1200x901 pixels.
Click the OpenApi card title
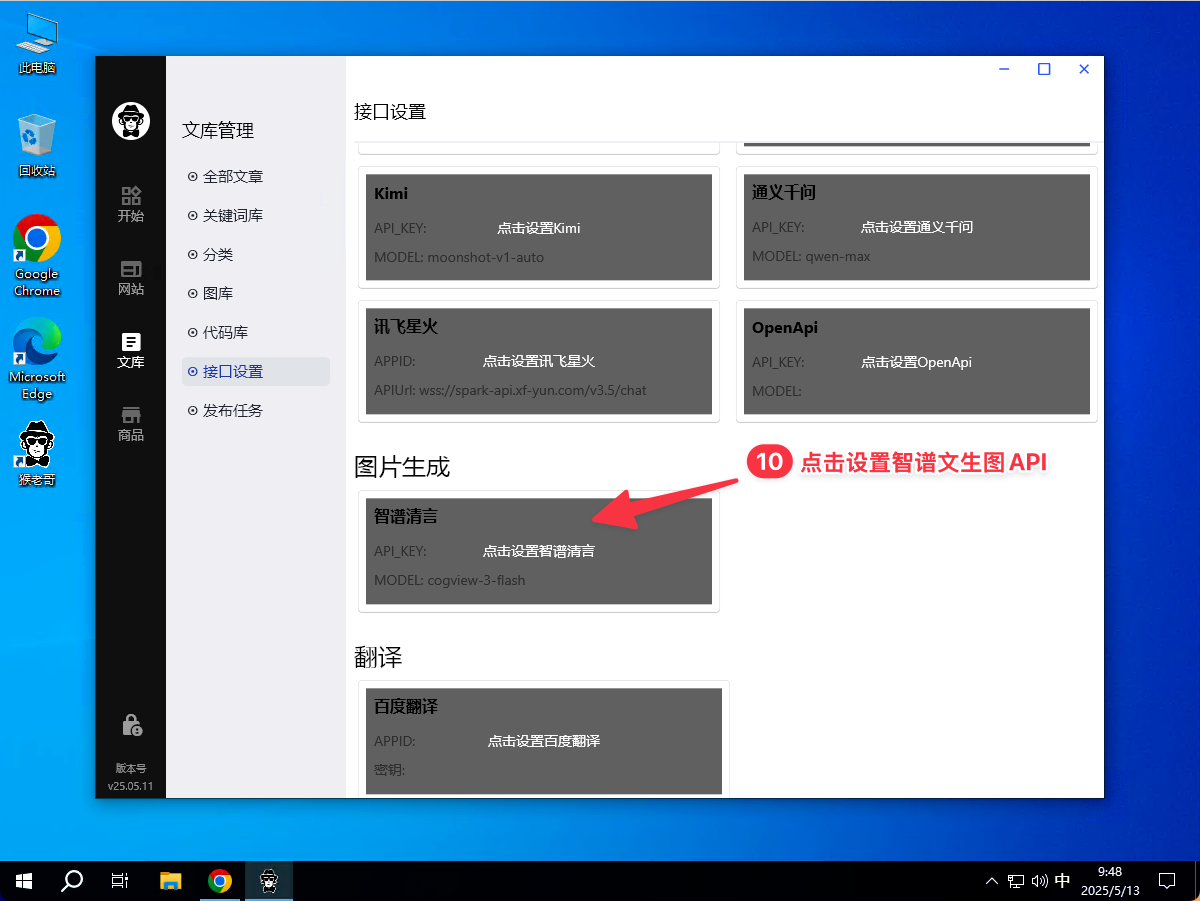click(785, 327)
